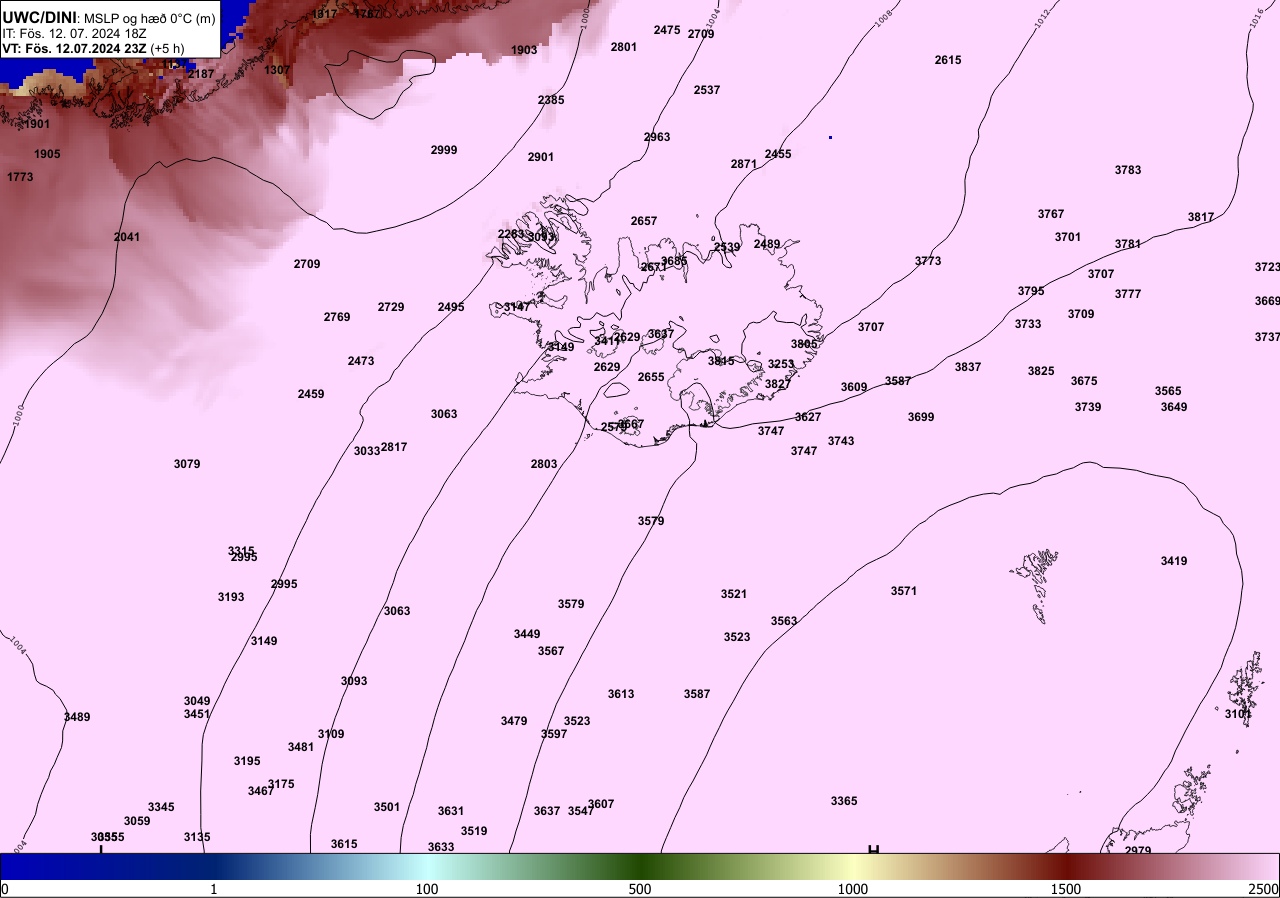Click the 2500 label at the end of the color scale
The image size is (1280, 898).
pos(1264,889)
